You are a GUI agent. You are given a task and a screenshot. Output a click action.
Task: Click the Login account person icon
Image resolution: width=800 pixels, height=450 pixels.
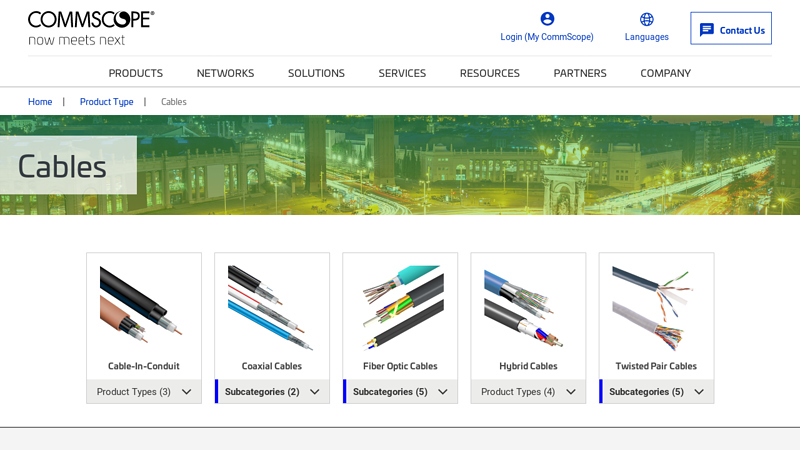[547, 19]
